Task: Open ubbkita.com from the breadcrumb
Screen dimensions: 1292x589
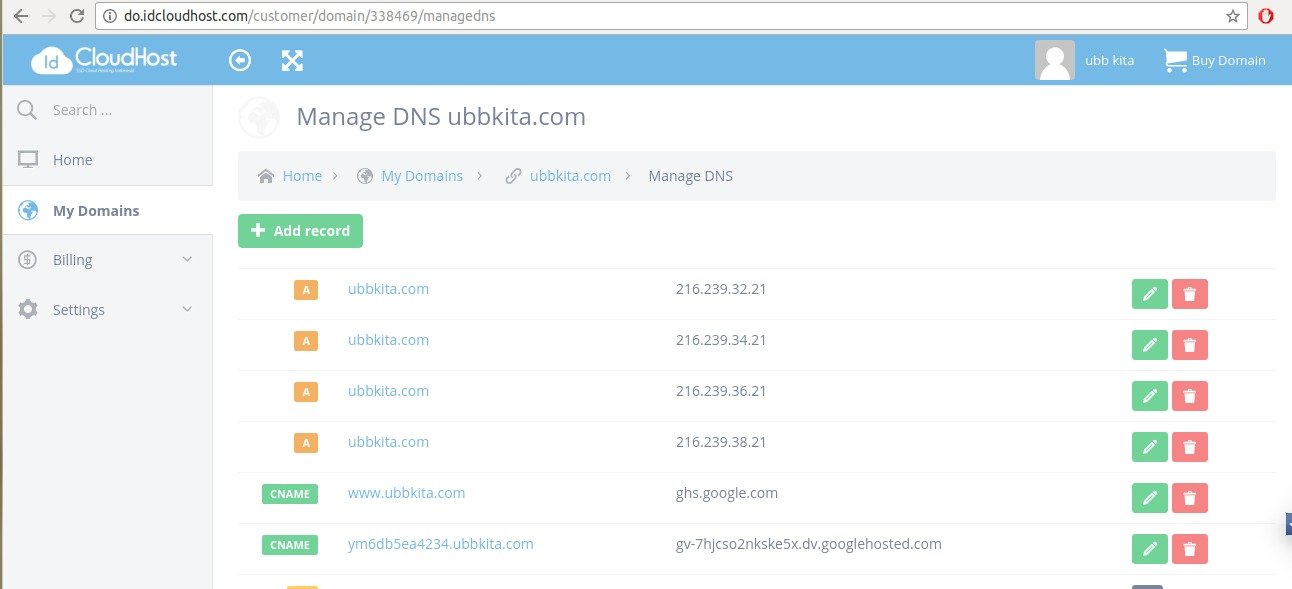Action: click(570, 175)
